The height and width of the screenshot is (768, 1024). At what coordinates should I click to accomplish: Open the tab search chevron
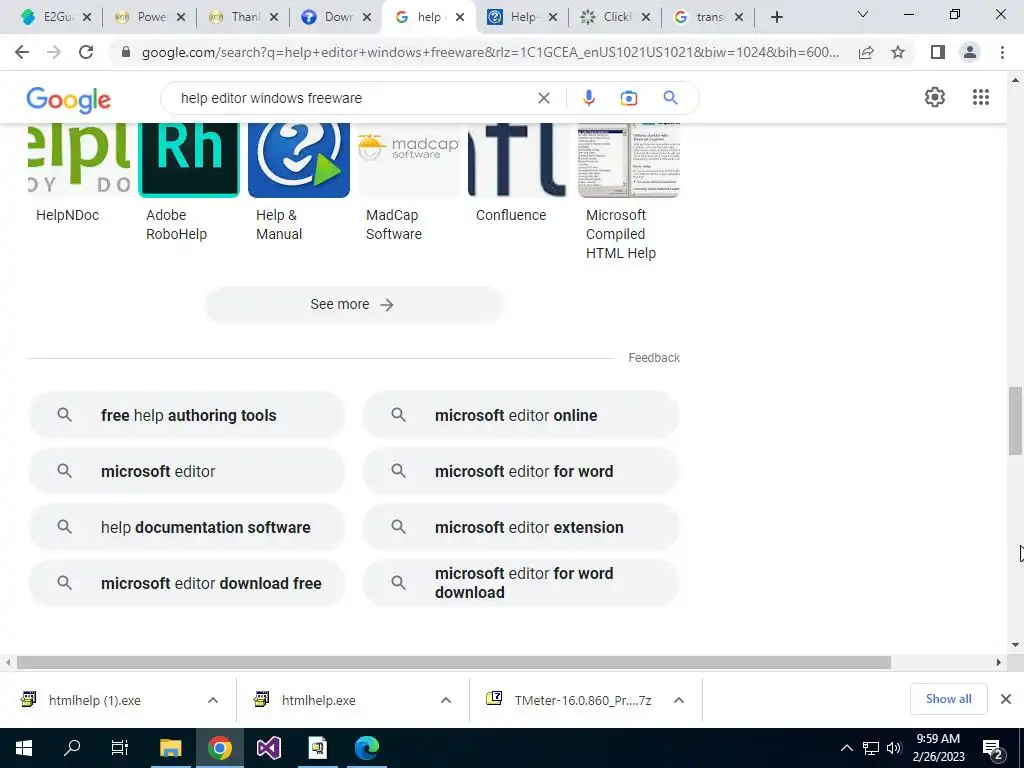863,14
